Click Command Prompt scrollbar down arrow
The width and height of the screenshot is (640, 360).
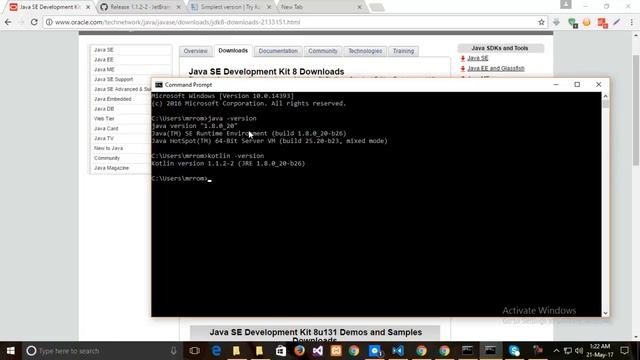pyautogui.click(x=605, y=313)
